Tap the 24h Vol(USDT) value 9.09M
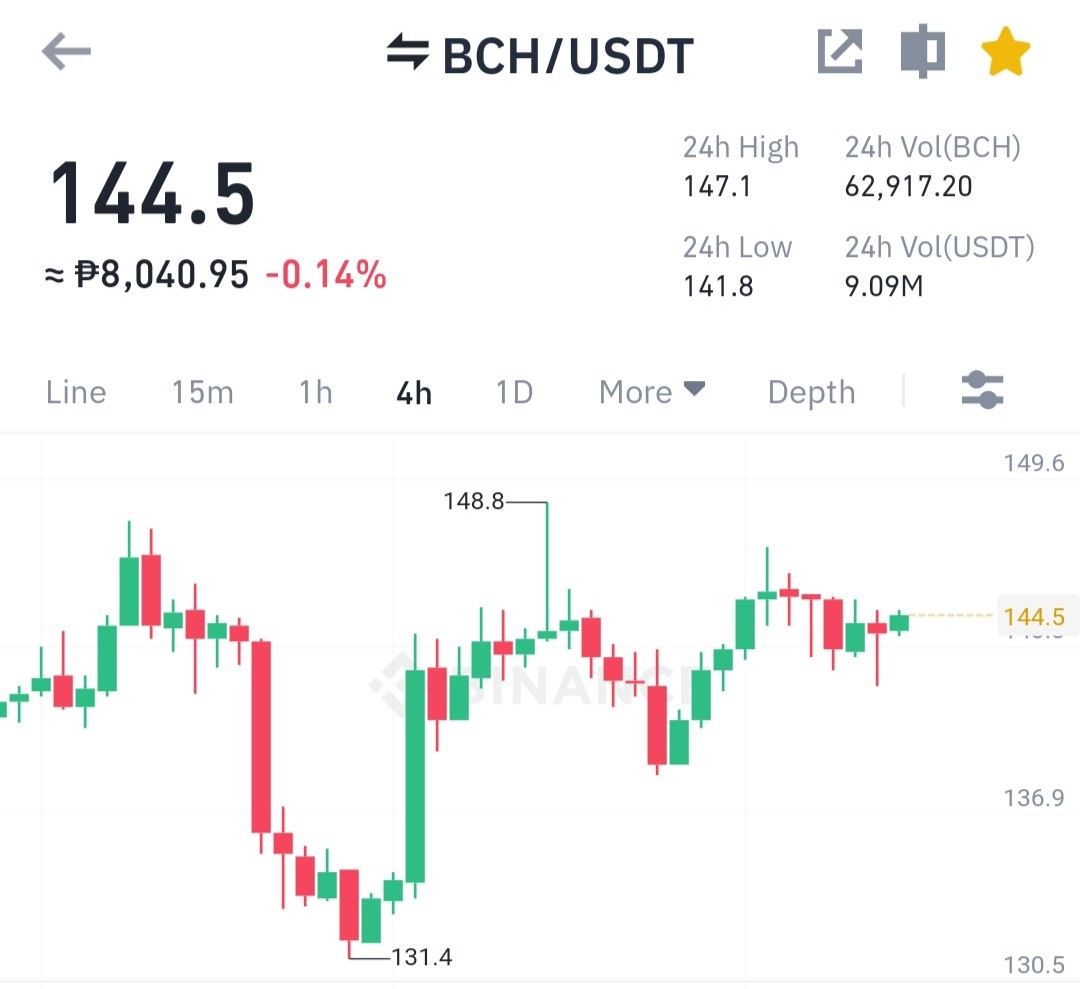The height and width of the screenshot is (989, 1080). tap(884, 286)
